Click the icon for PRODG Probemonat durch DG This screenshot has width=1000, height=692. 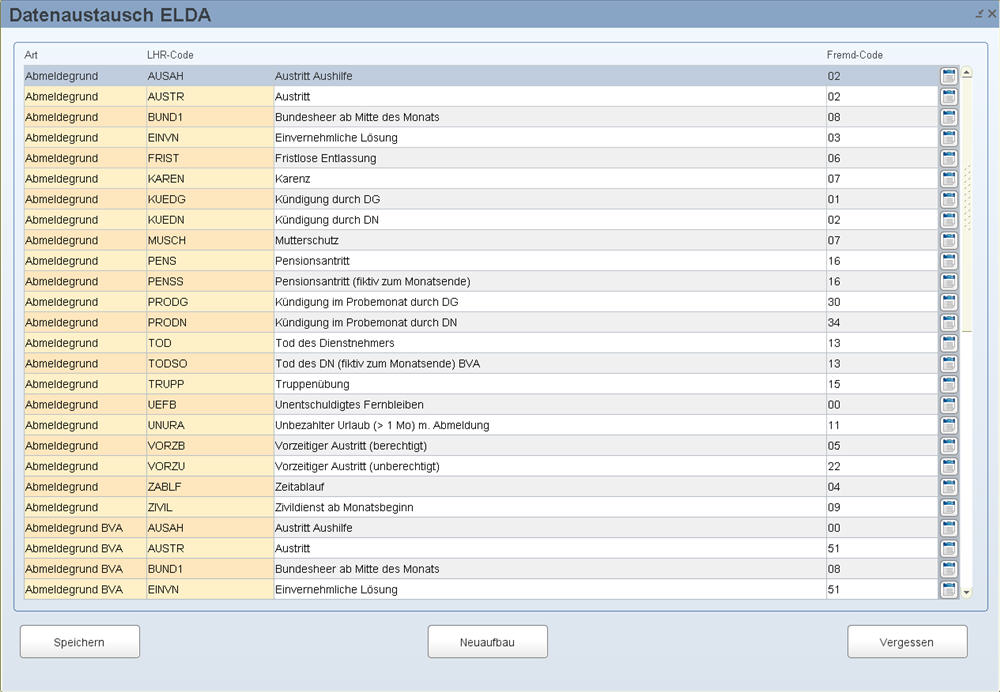tap(948, 302)
